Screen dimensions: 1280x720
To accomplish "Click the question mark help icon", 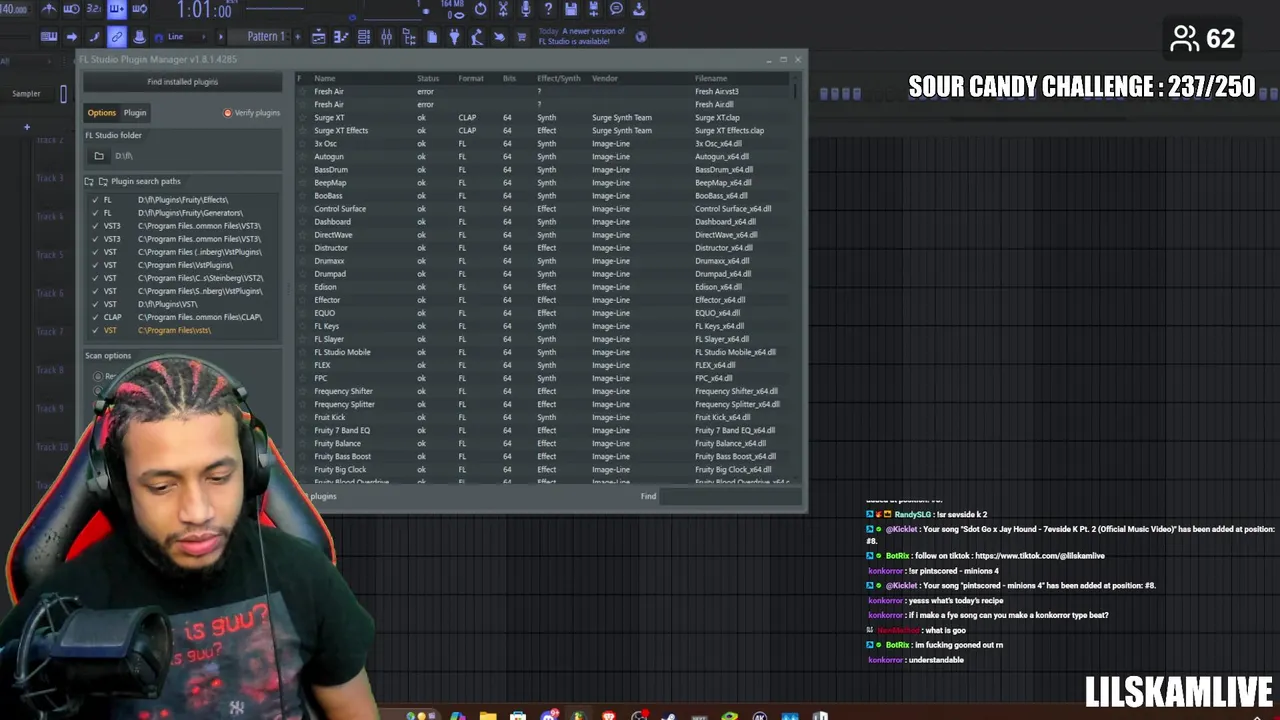I will [548, 9].
